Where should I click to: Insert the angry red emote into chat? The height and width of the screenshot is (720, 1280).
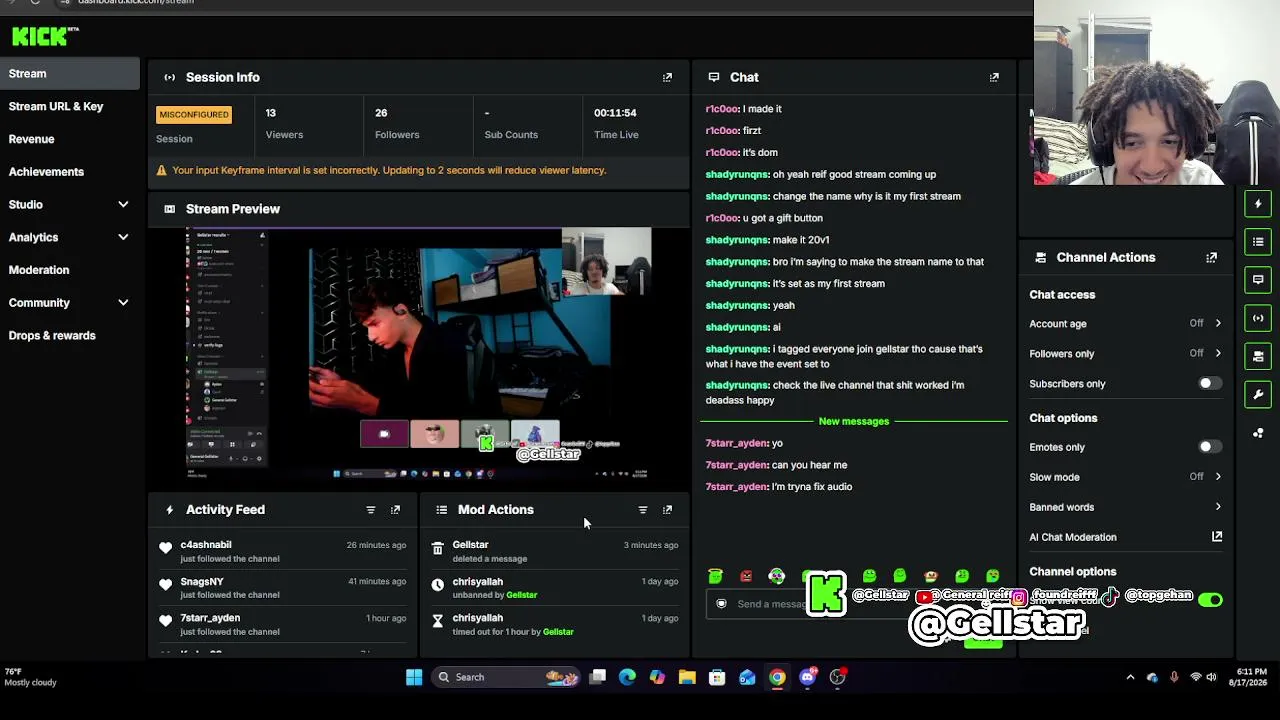(746, 576)
